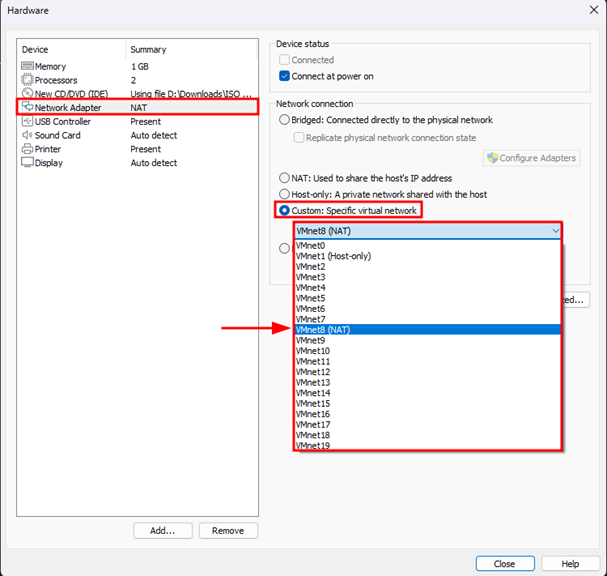Open Help for hardware settings

(x=570, y=564)
